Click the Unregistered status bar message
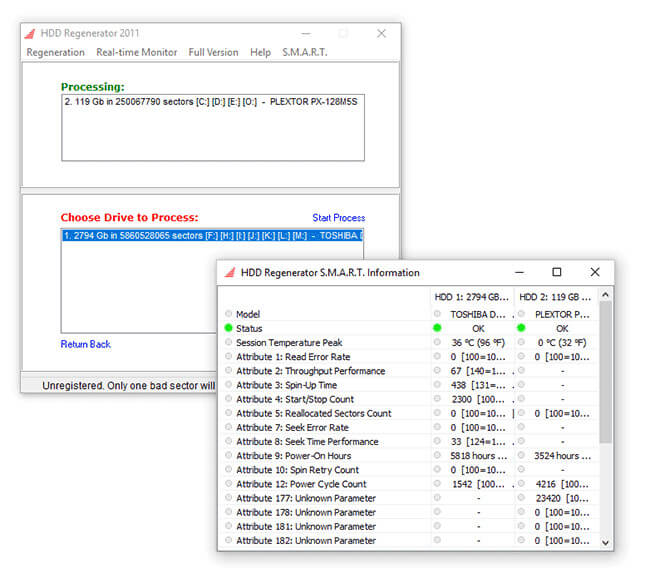 point(129,386)
